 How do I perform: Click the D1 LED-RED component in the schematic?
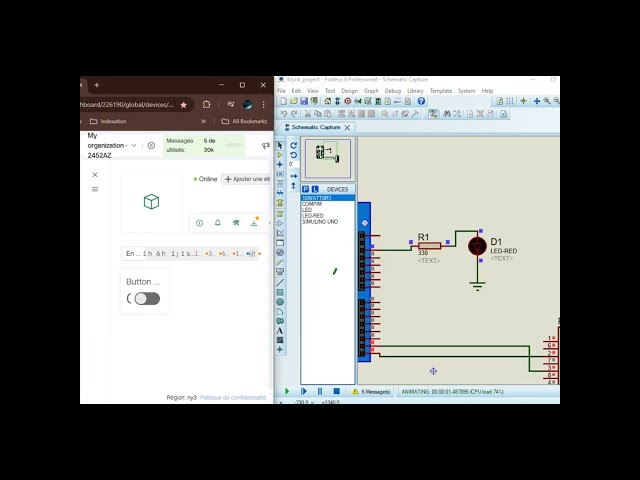pyautogui.click(x=477, y=247)
